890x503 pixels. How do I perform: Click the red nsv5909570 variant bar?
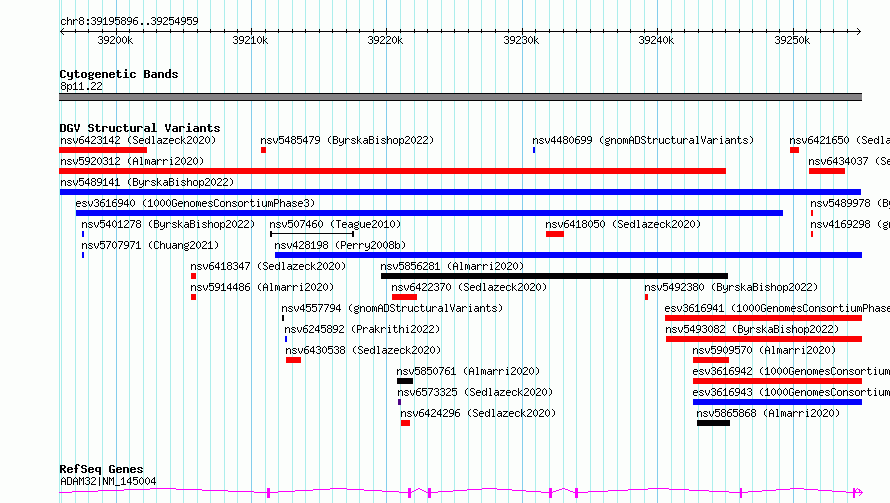pos(711,360)
